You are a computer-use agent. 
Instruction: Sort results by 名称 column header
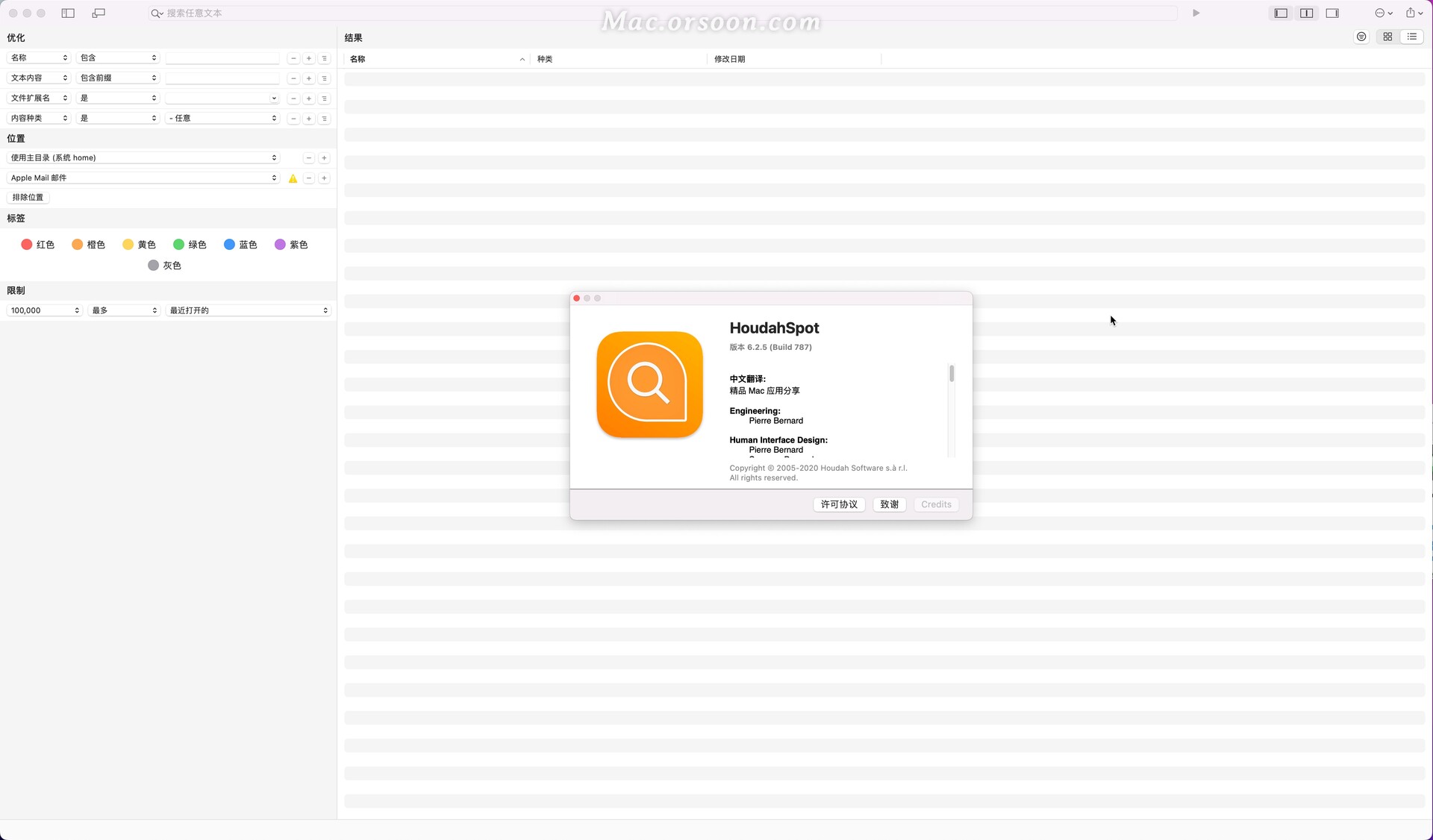[437, 59]
